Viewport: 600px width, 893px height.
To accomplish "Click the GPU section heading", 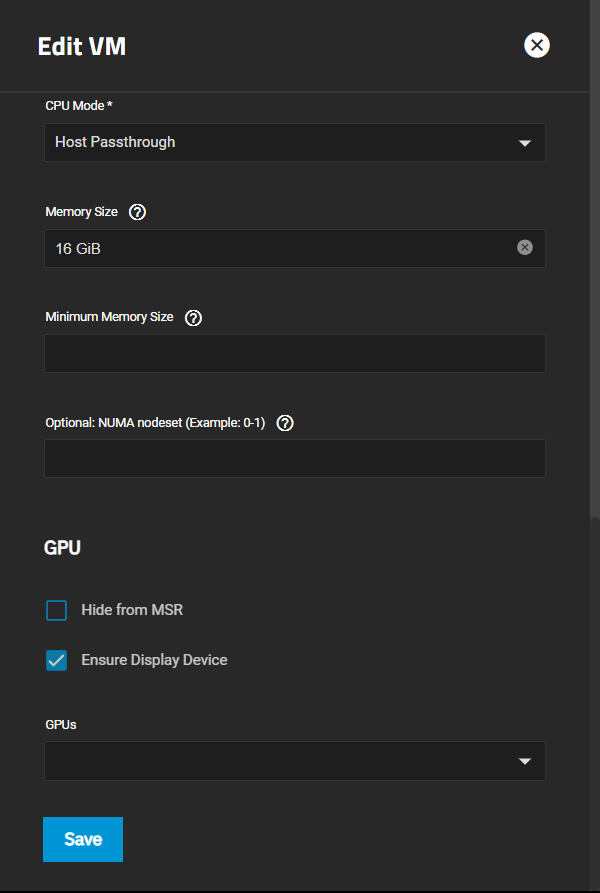I will pos(62,548).
